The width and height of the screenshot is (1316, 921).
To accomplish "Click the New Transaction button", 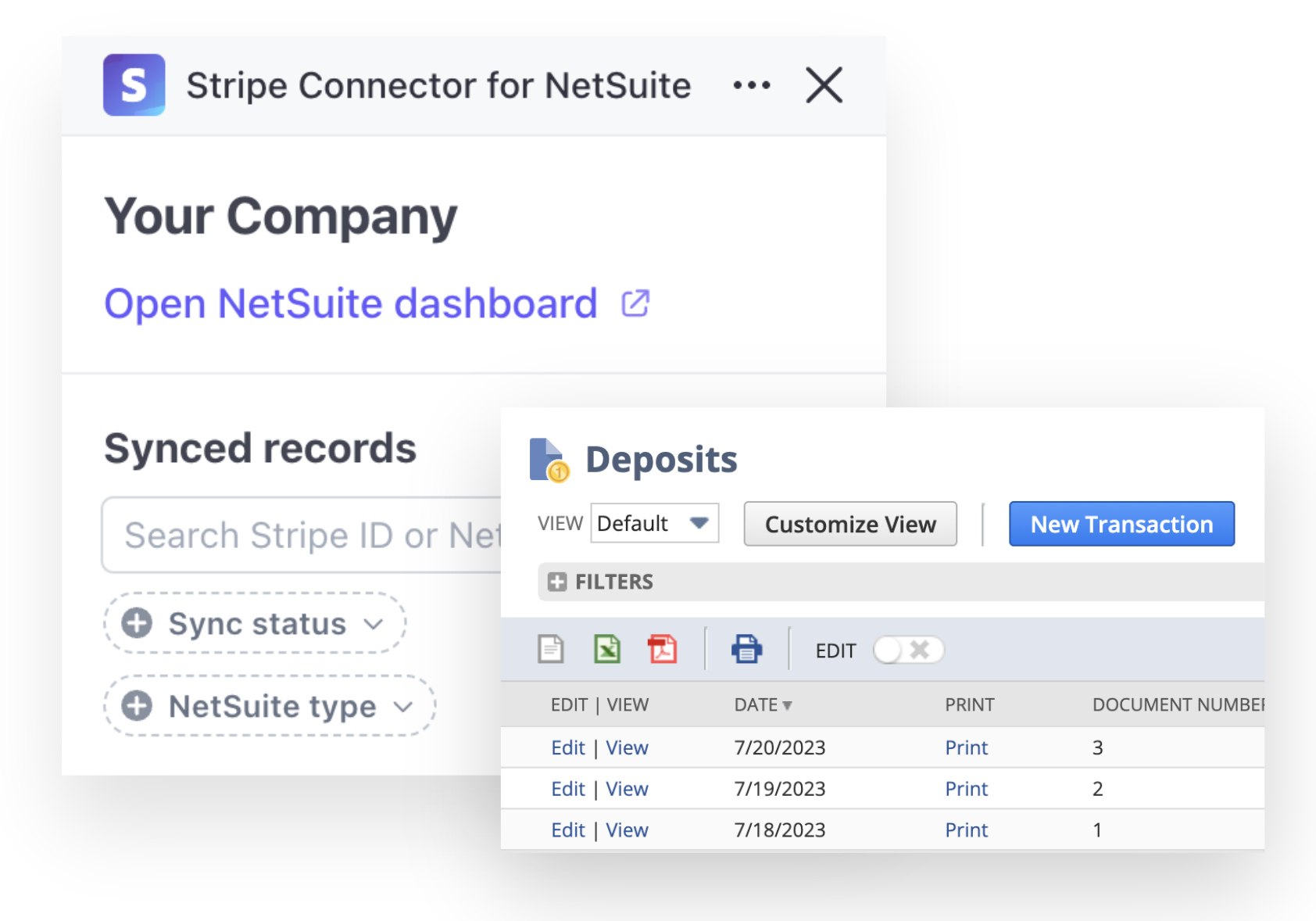I will 1121,524.
